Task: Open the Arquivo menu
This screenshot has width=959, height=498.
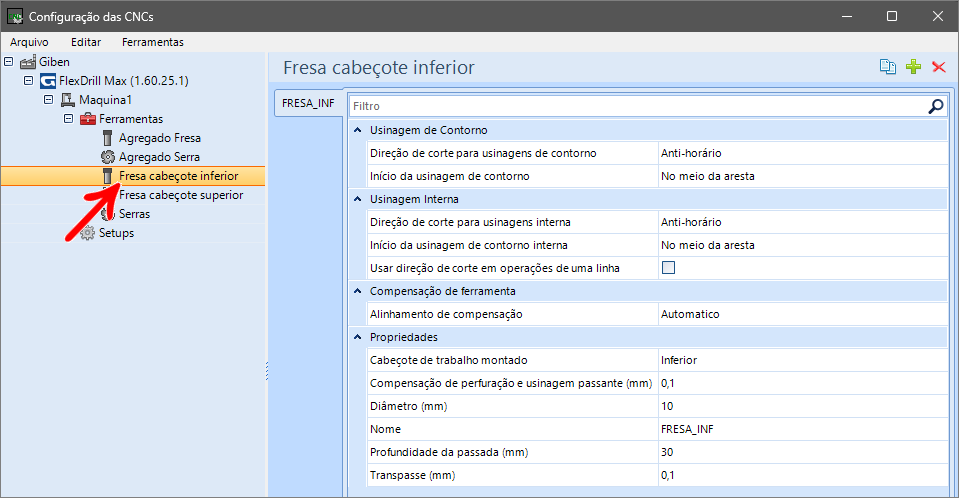Action: pos(29,42)
